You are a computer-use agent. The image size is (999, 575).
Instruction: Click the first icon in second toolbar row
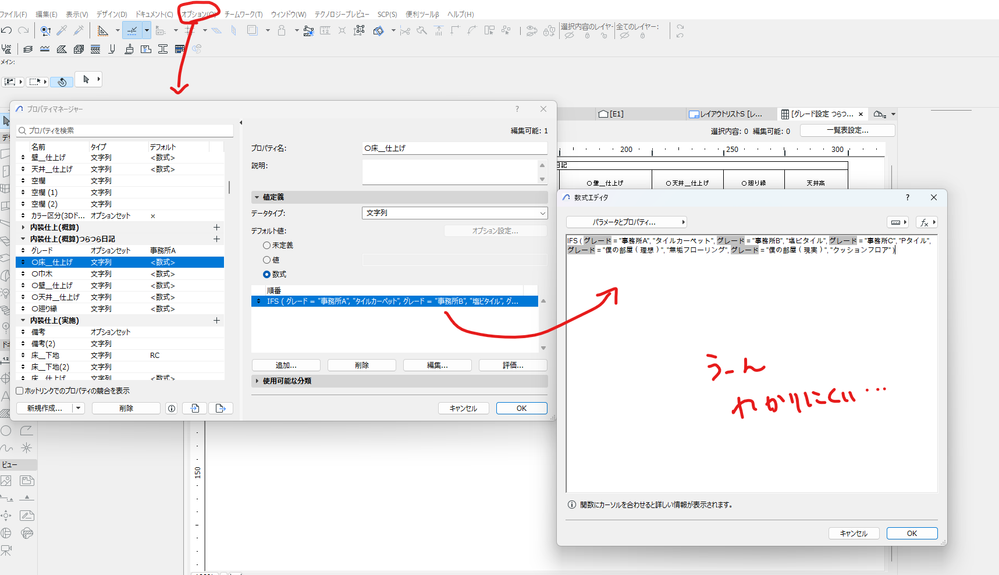click(6, 49)
